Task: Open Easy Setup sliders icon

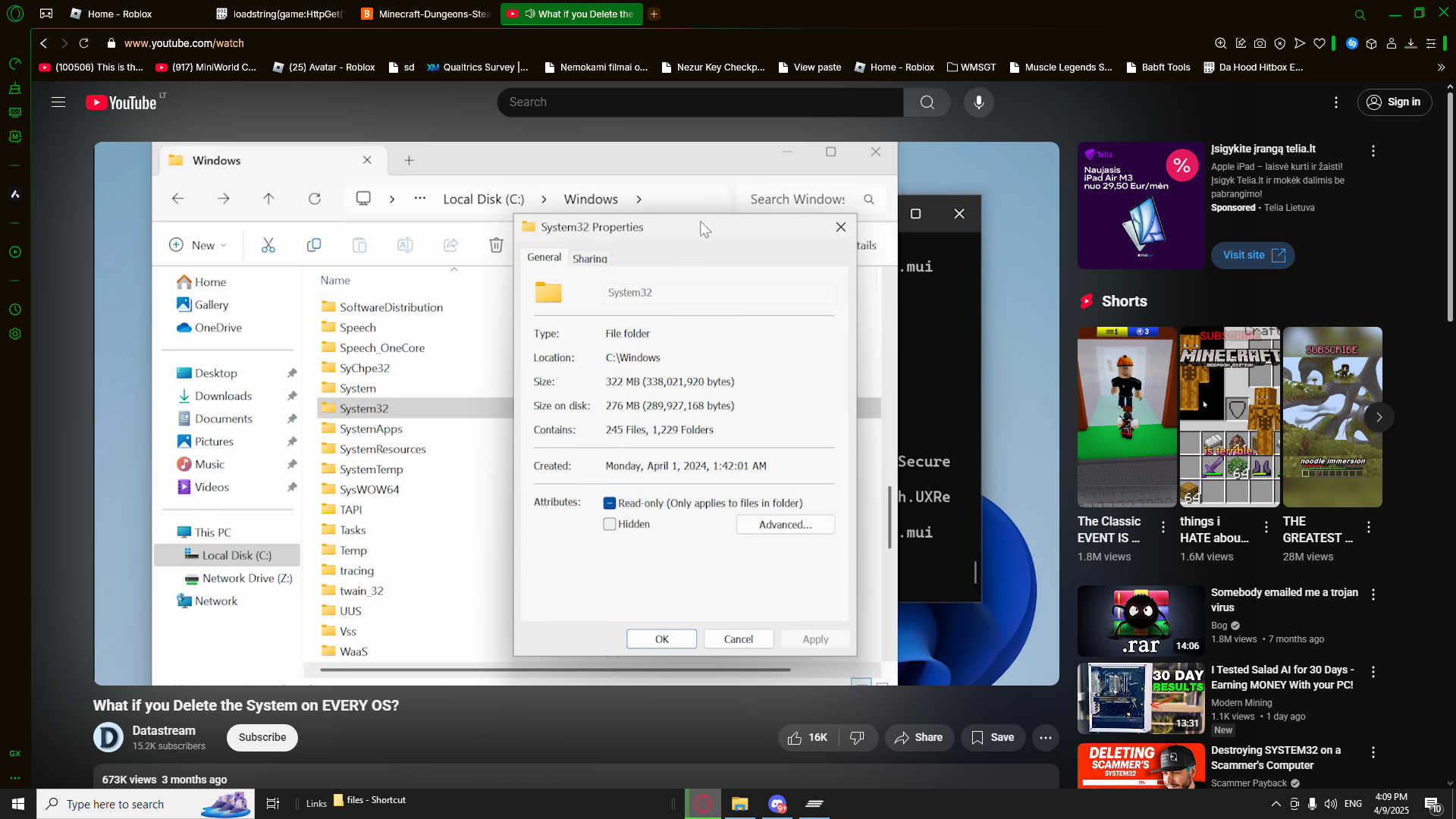Action: 1431,43
